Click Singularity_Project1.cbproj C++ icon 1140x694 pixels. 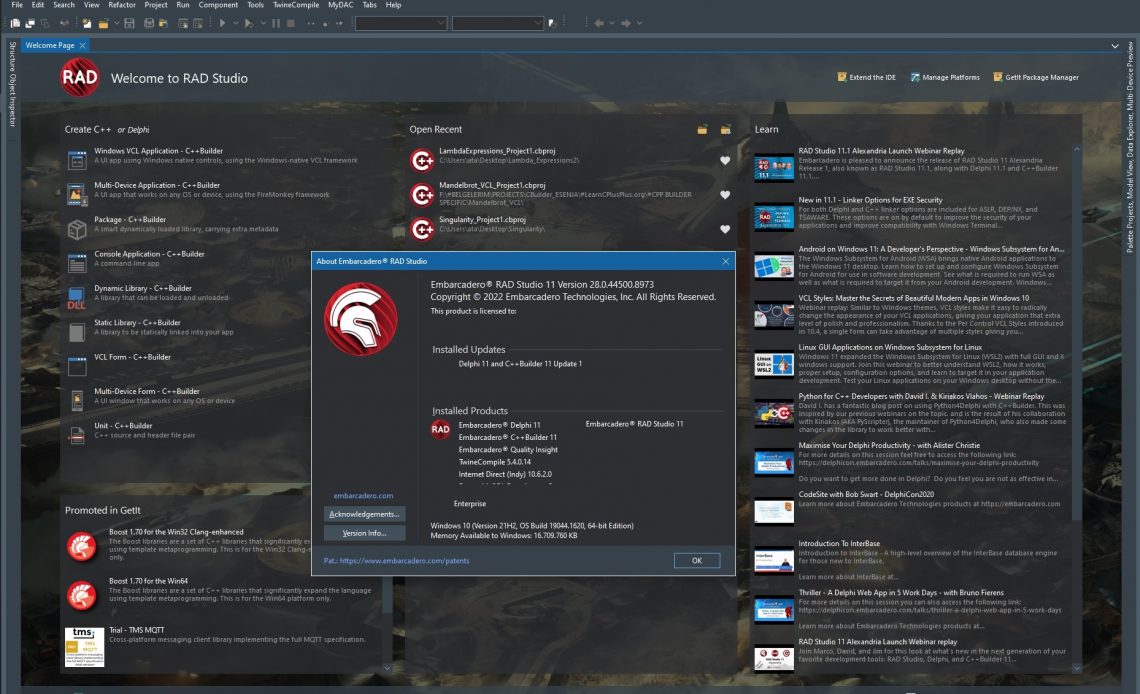tap(422, 229)
